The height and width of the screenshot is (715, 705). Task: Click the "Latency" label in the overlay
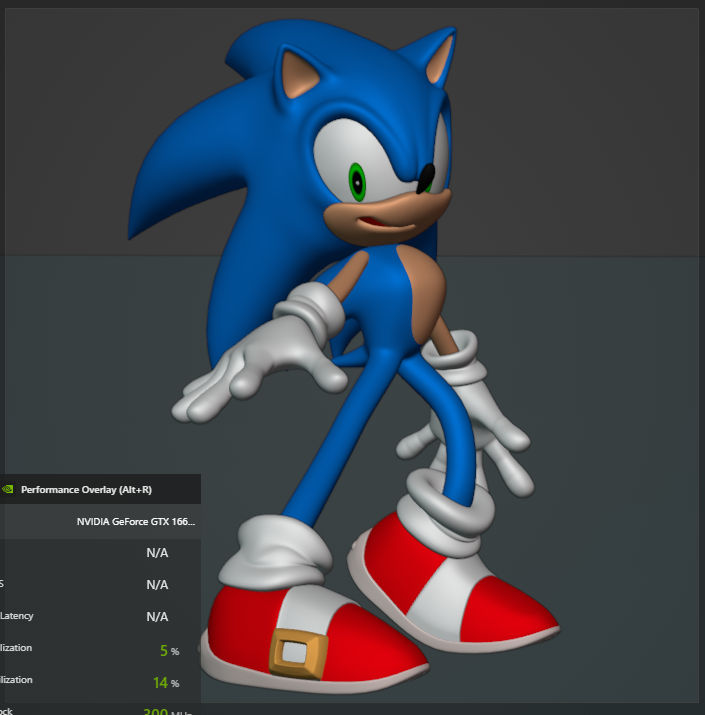(17, 616)
